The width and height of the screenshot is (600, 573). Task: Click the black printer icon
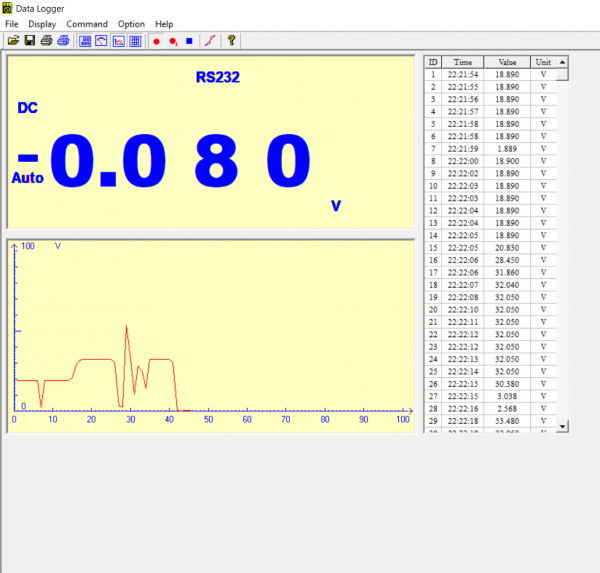(x=47, y=41)
